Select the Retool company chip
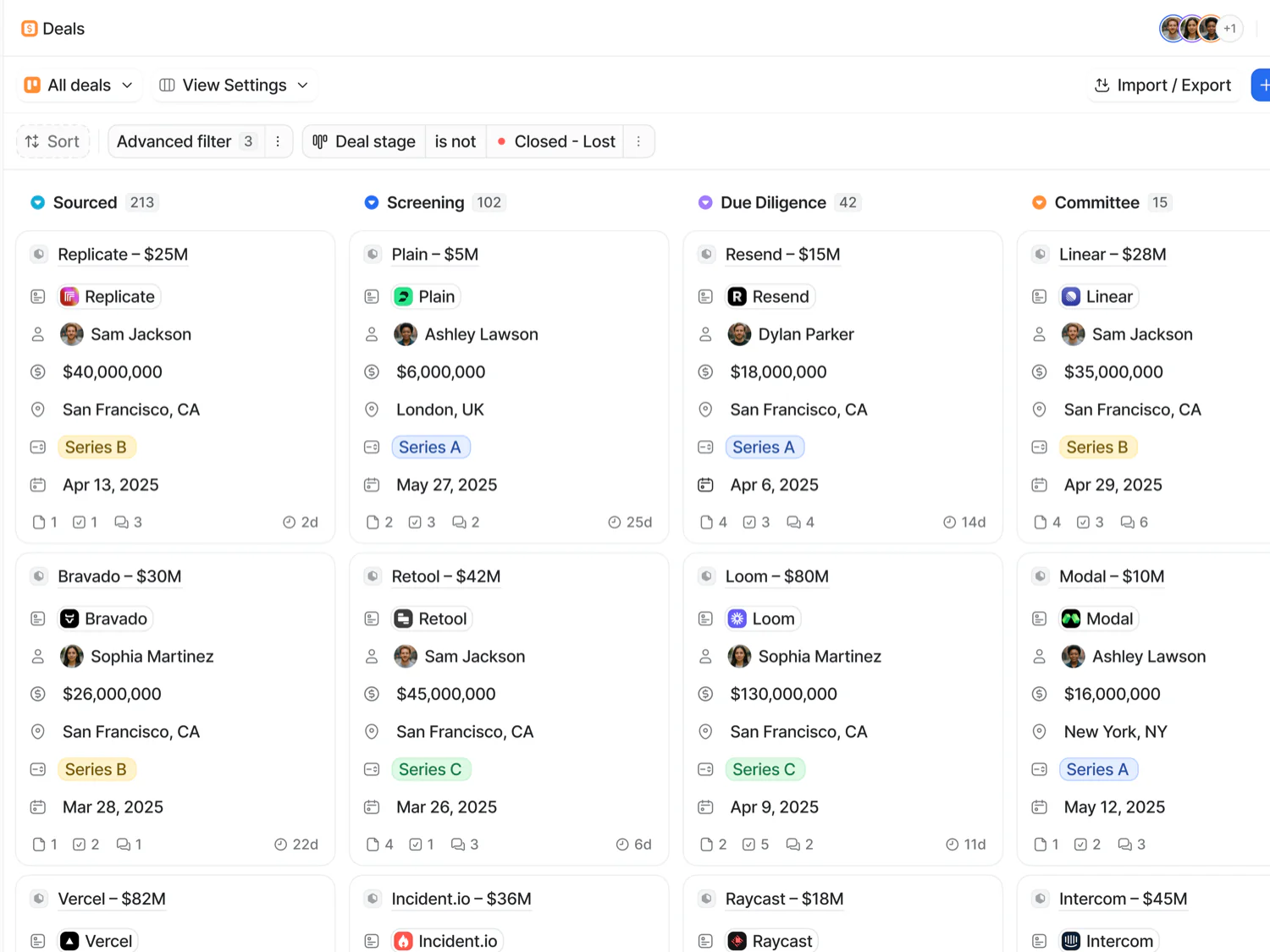The width and height of the screenshot is (1270, 952). tap(432, 619)
